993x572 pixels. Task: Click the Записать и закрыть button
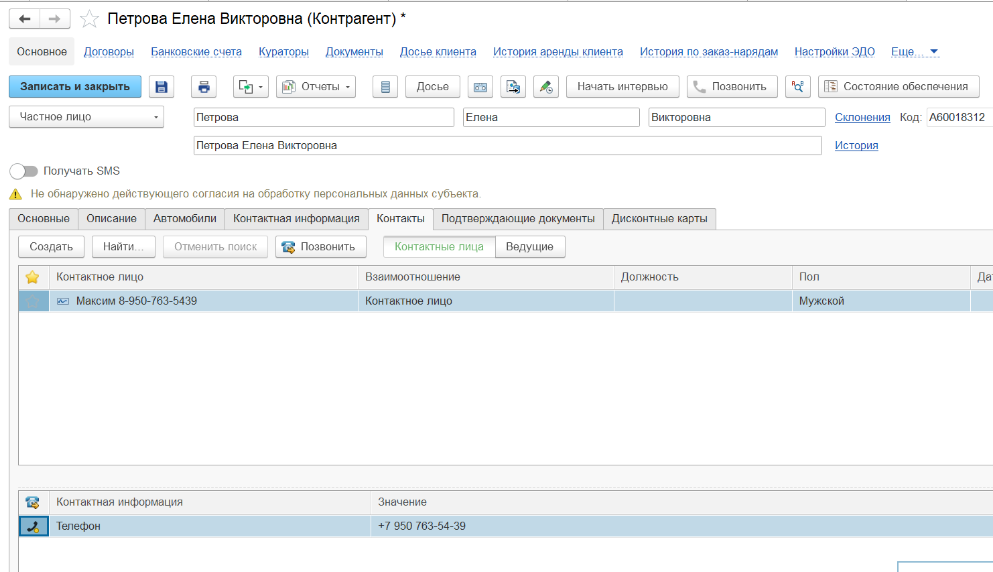[x=75, y=87]
